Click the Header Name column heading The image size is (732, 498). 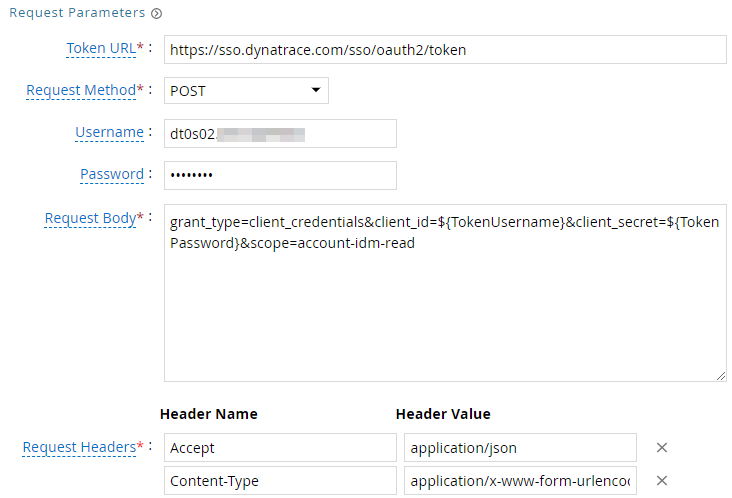209,414
